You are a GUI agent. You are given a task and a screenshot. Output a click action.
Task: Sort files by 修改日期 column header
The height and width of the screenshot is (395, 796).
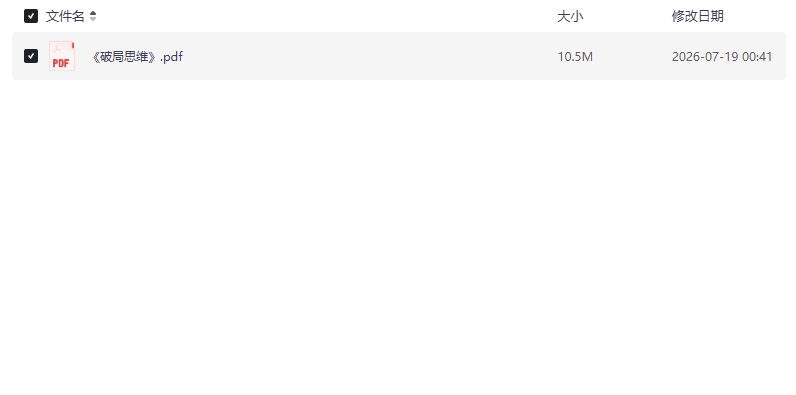[x=698, y=16]
